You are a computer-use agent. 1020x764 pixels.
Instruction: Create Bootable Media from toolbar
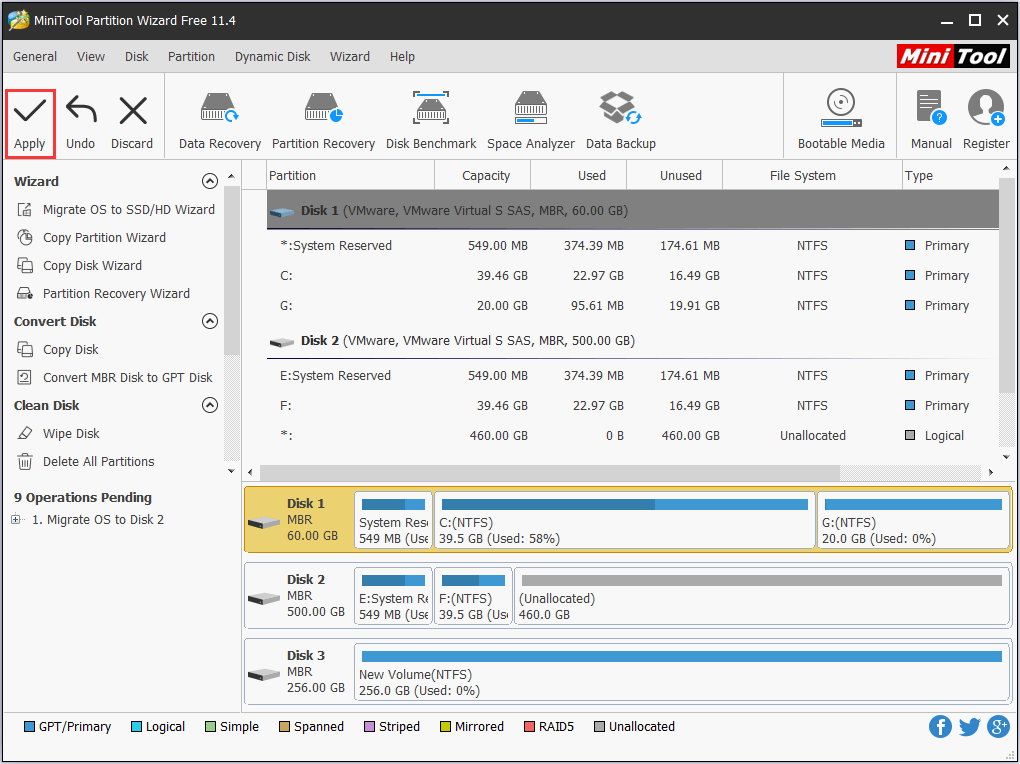840,110
